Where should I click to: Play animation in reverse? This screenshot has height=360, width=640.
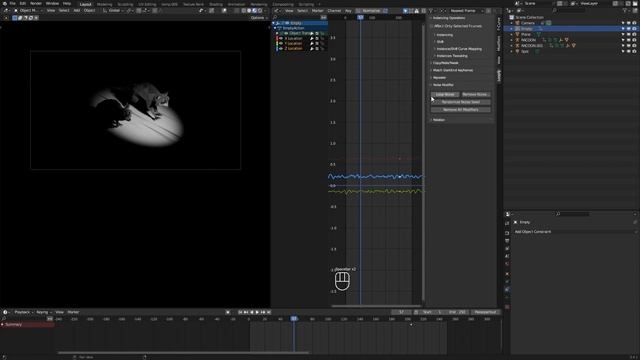click(252, 312)
